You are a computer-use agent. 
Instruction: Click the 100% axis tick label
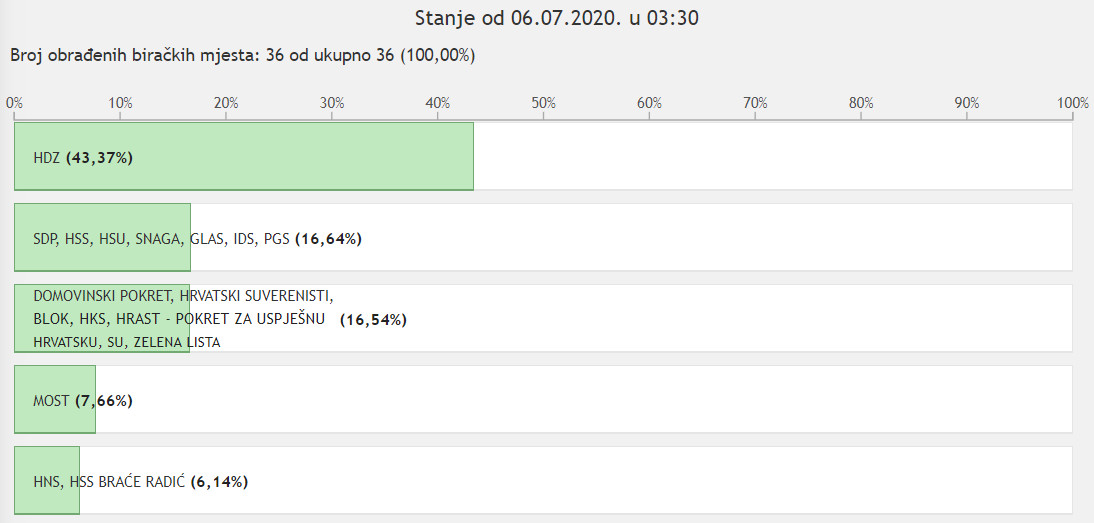coord(1072,103)
